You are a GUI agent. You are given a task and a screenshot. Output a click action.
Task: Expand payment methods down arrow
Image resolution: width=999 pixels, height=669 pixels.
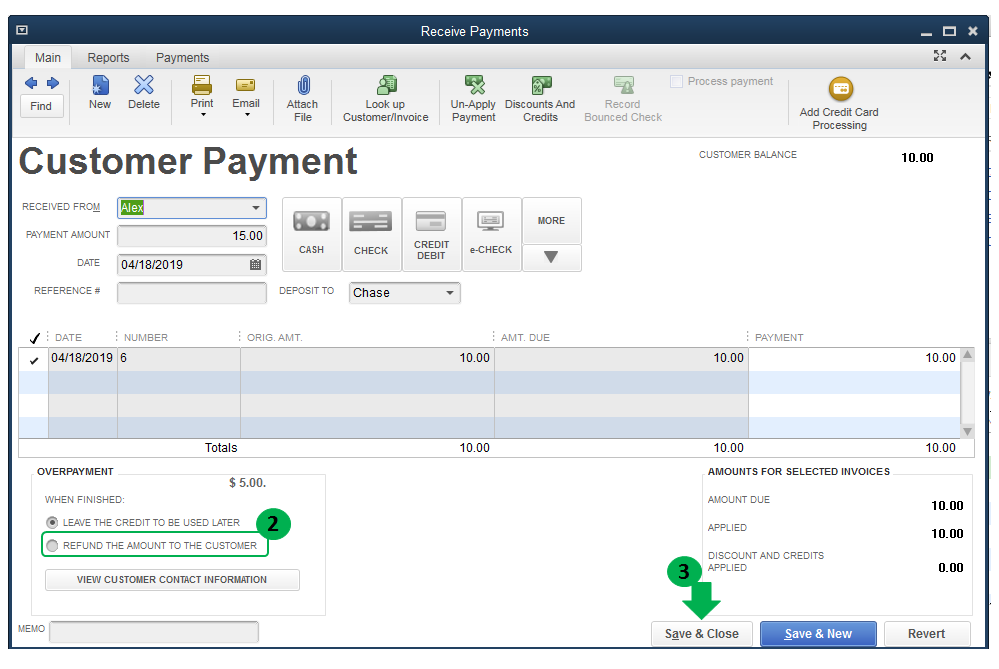click(x=551, y=257)
